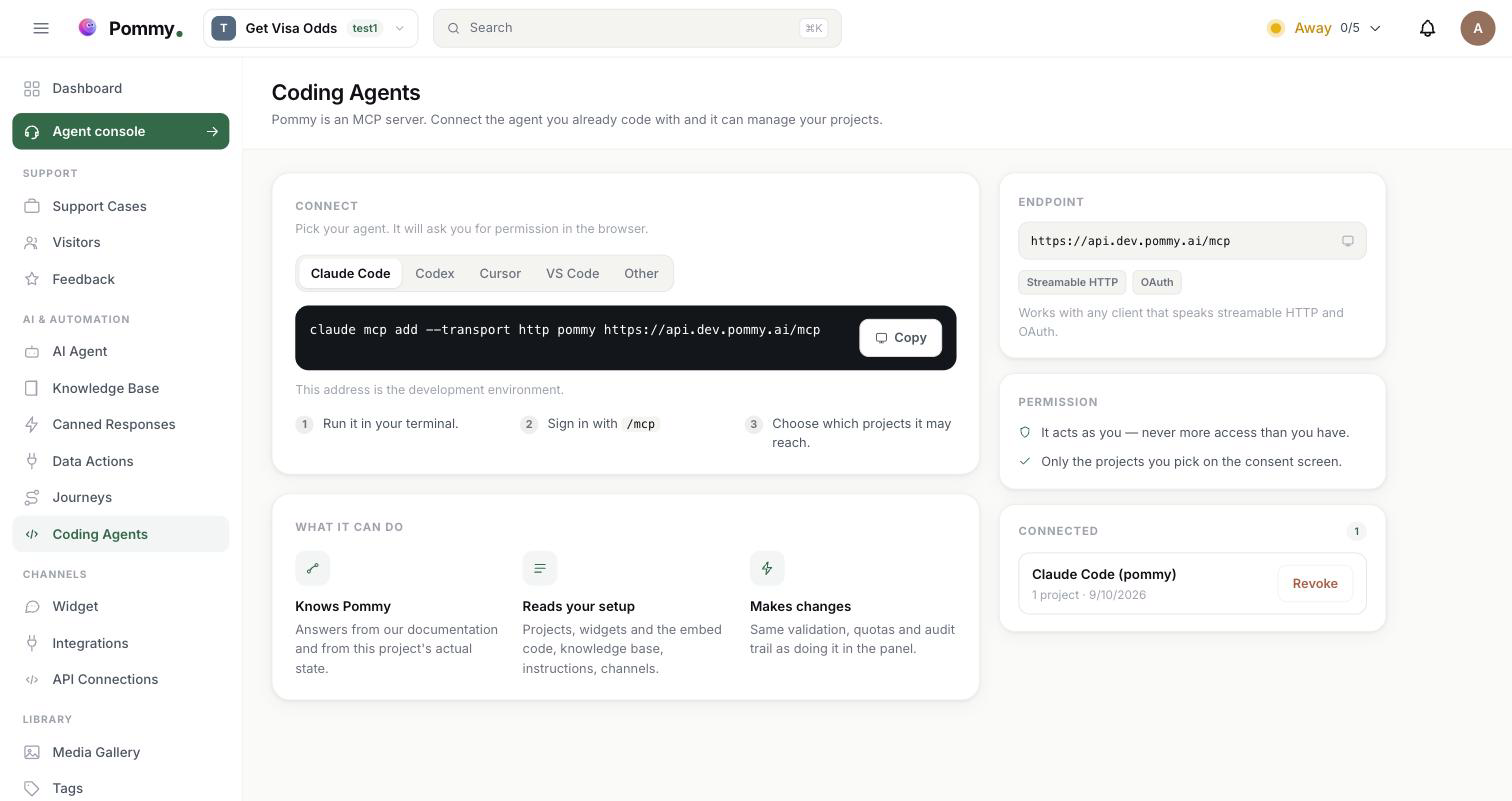The height and width of the screenshot is (801, 1512).
Task: Click the Coding Agents page heading
Action: click(x=346, y=93)
